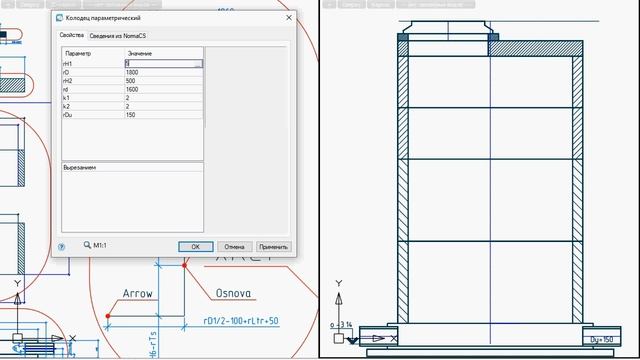Click the Колодец параметрический dialog title icon
Image resolution: width=640 pixels, height=360 pixels.
(60, 18)
